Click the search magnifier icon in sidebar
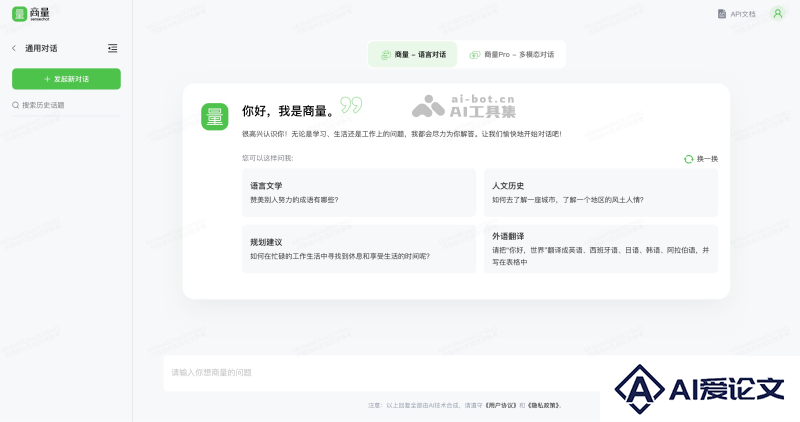This screenshot has width=800, height=422. 16,105
